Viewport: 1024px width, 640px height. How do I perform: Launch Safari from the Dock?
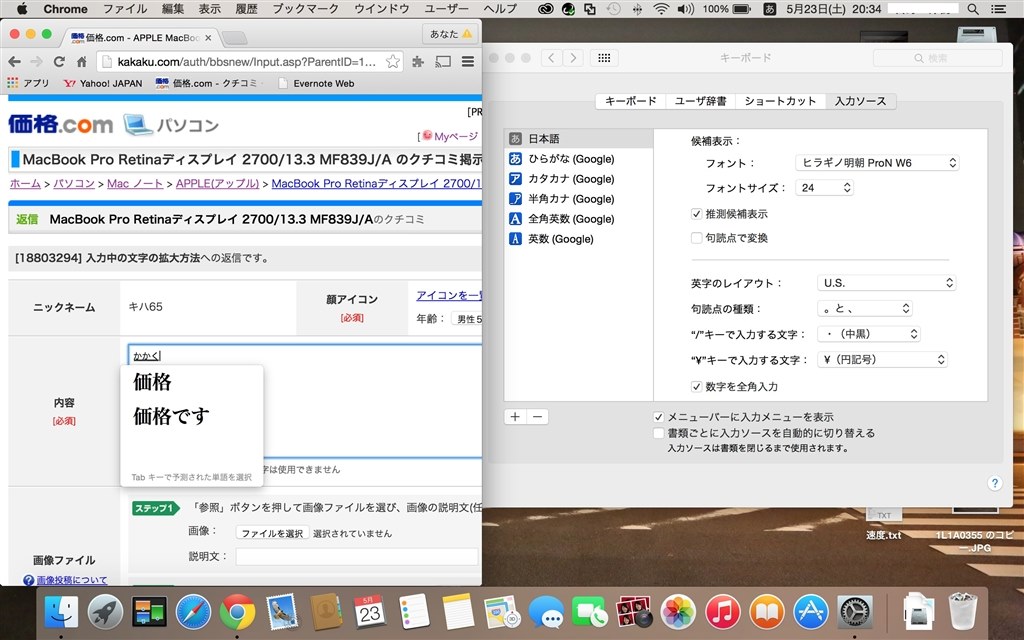click(x=193, y=612)
